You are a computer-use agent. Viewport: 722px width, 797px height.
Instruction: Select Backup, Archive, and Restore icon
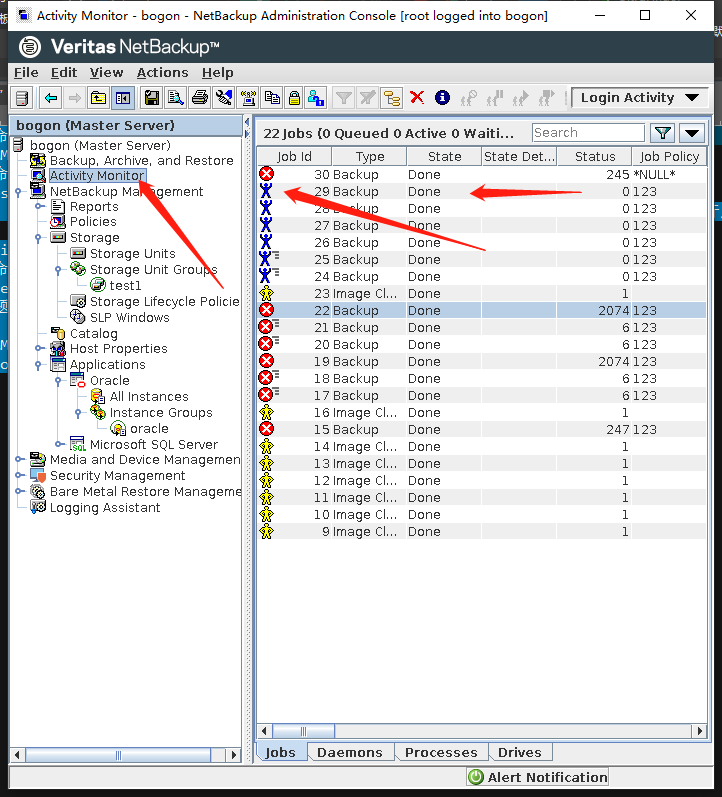(38, 161)
